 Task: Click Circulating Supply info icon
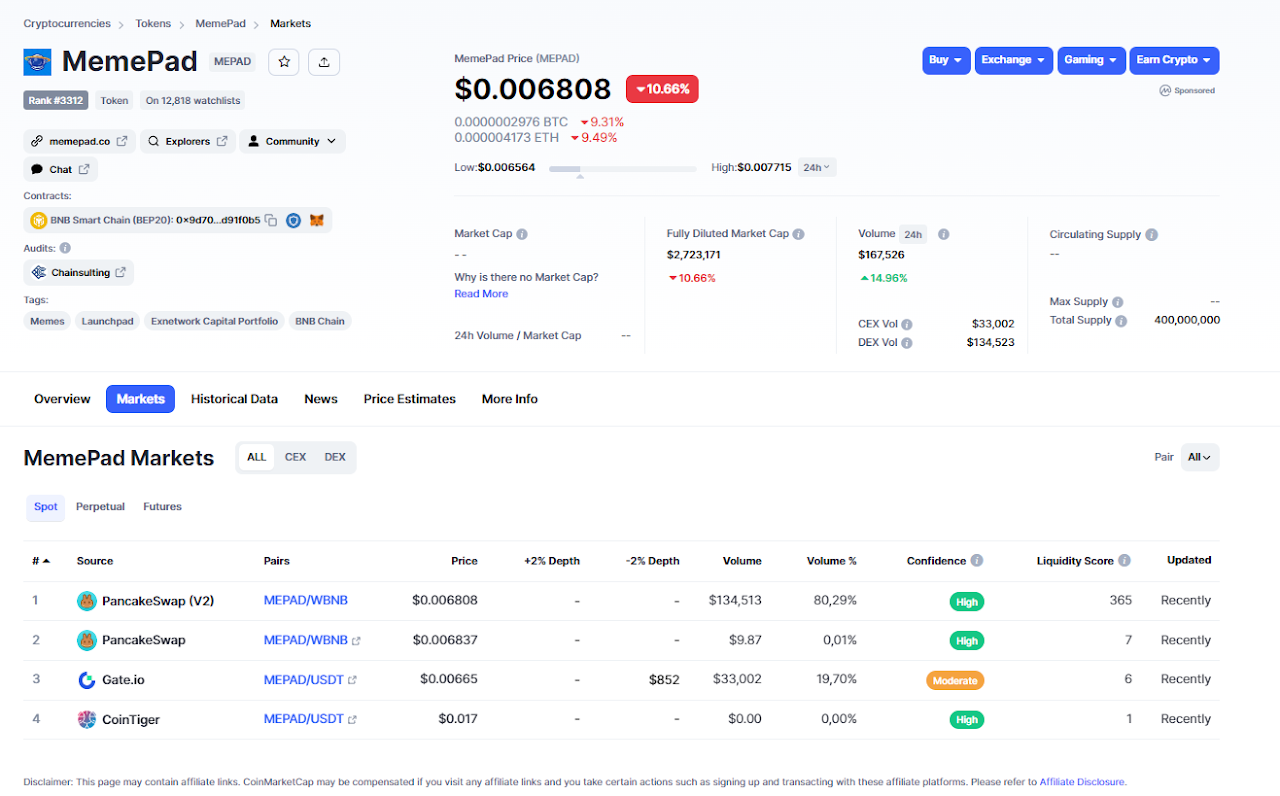click(1151, 235)
